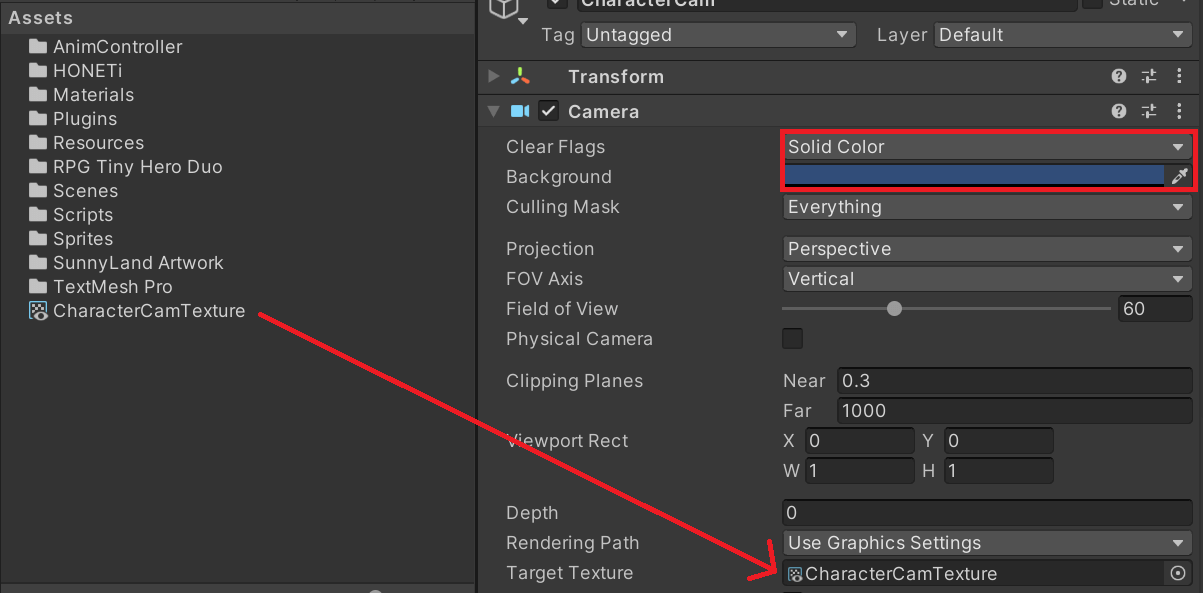The image size is (1203, 593).
Task: Edit the Viewport Rect X field
Action: (859, 441)
